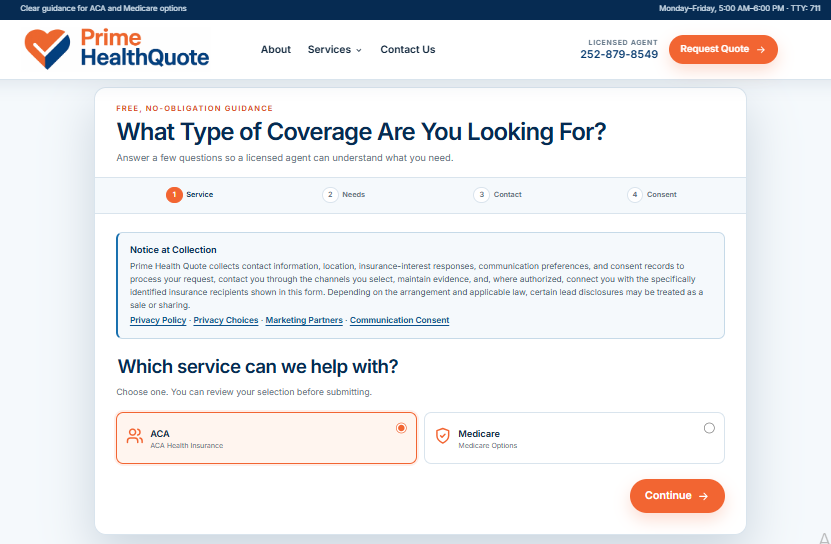
Task: Click step 3 Contact indicator
Action: [497, 195]
